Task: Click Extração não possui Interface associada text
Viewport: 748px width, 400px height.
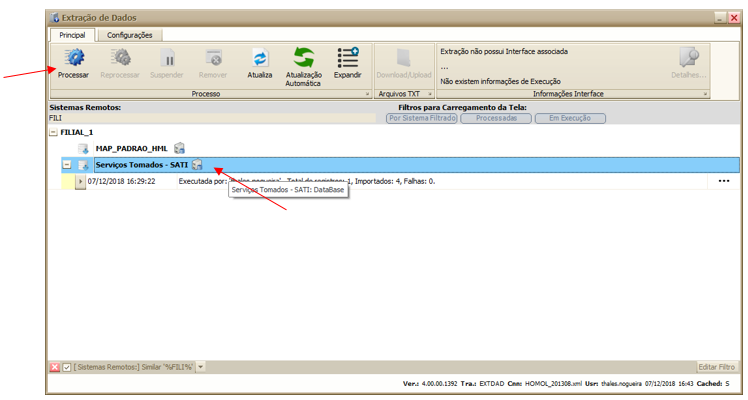Action: coord(504,51)
